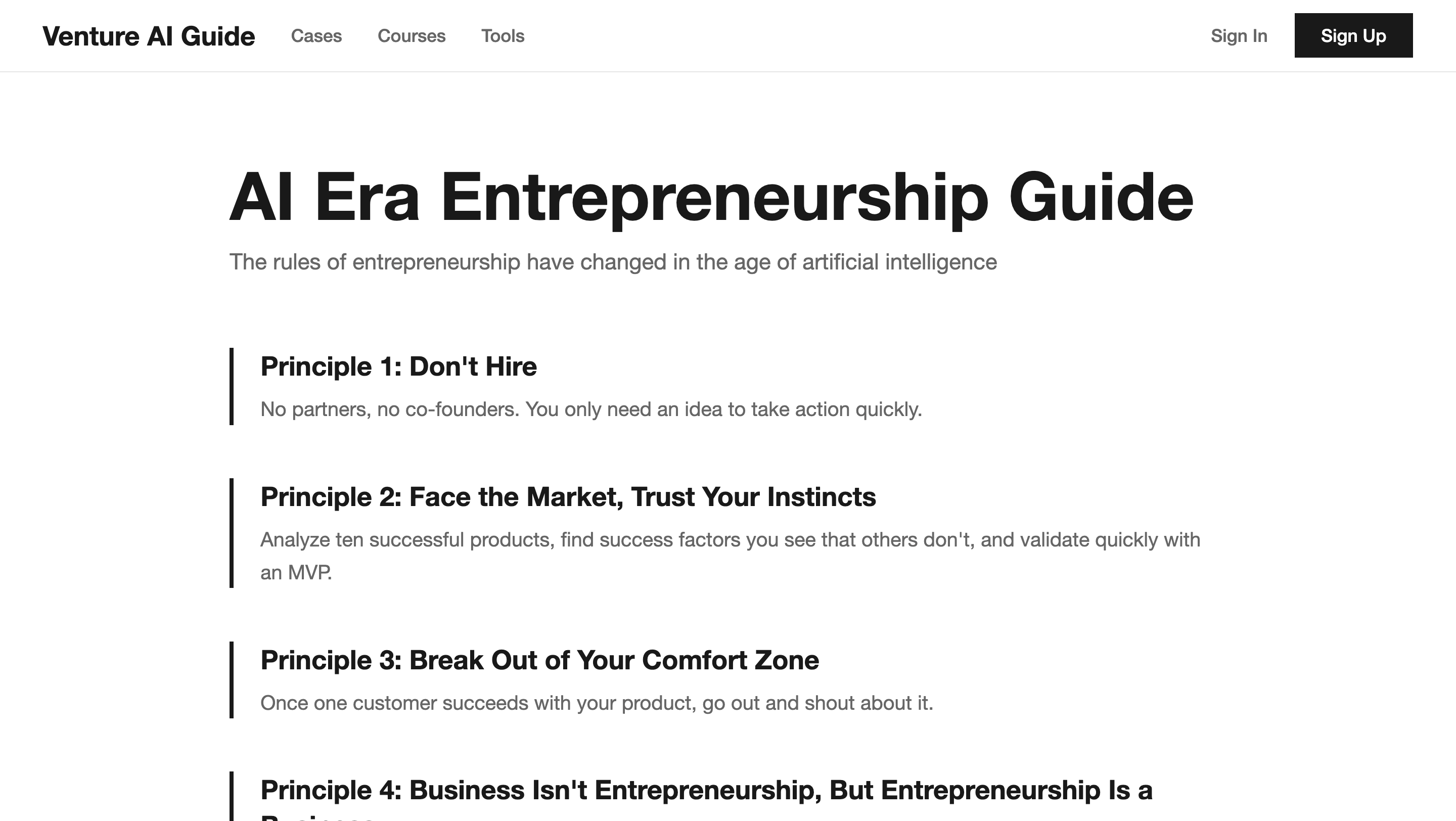The image size is (1456, 821).
Task: Click the Principle 3 description about customer success
Action: pyautogui.click(x=597, y=702)
